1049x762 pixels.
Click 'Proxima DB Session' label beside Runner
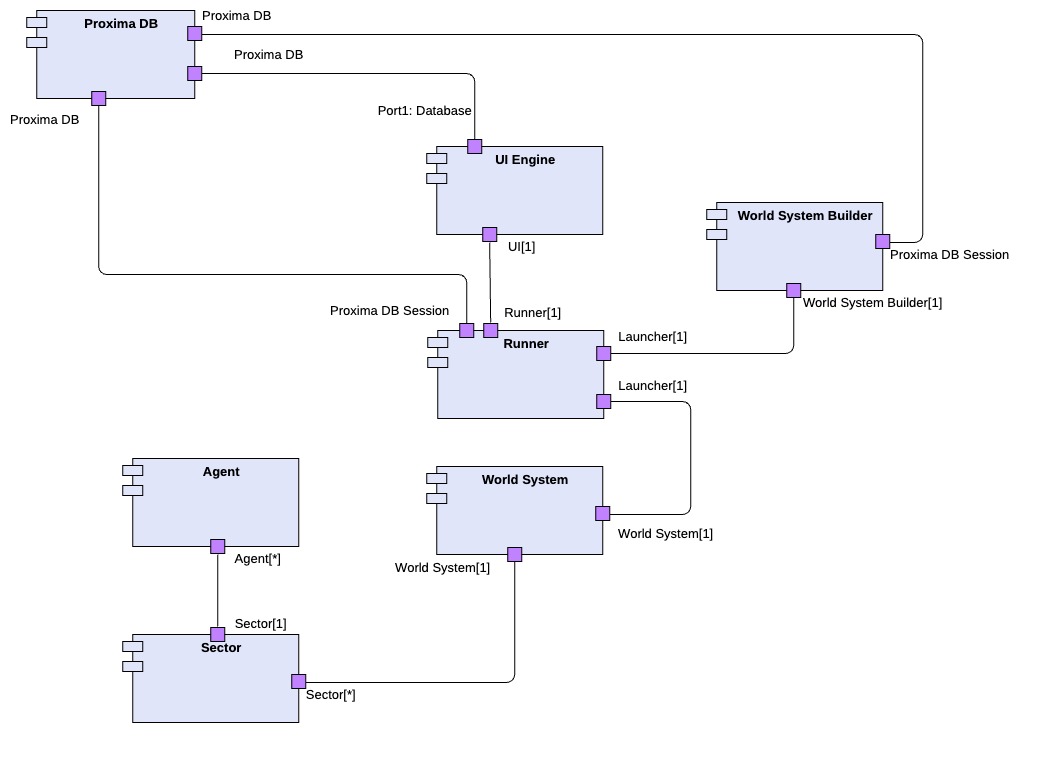(x=389, y=311)
